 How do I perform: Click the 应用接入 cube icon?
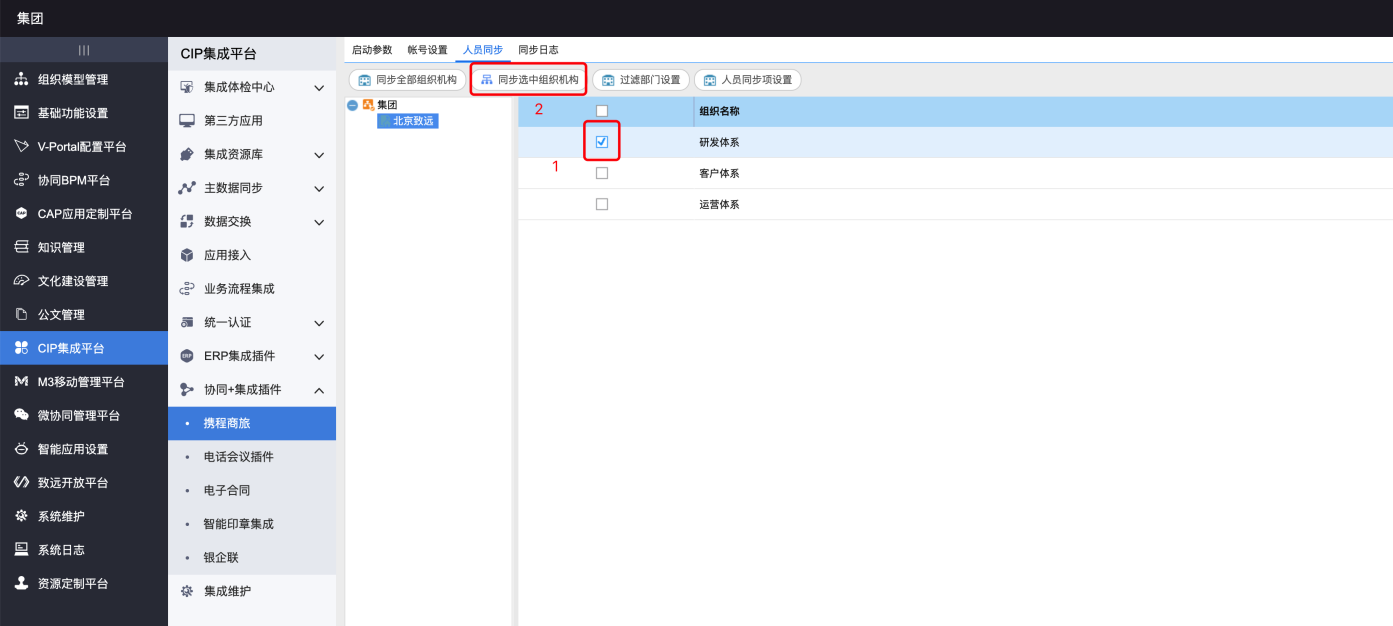coord(186,255)
